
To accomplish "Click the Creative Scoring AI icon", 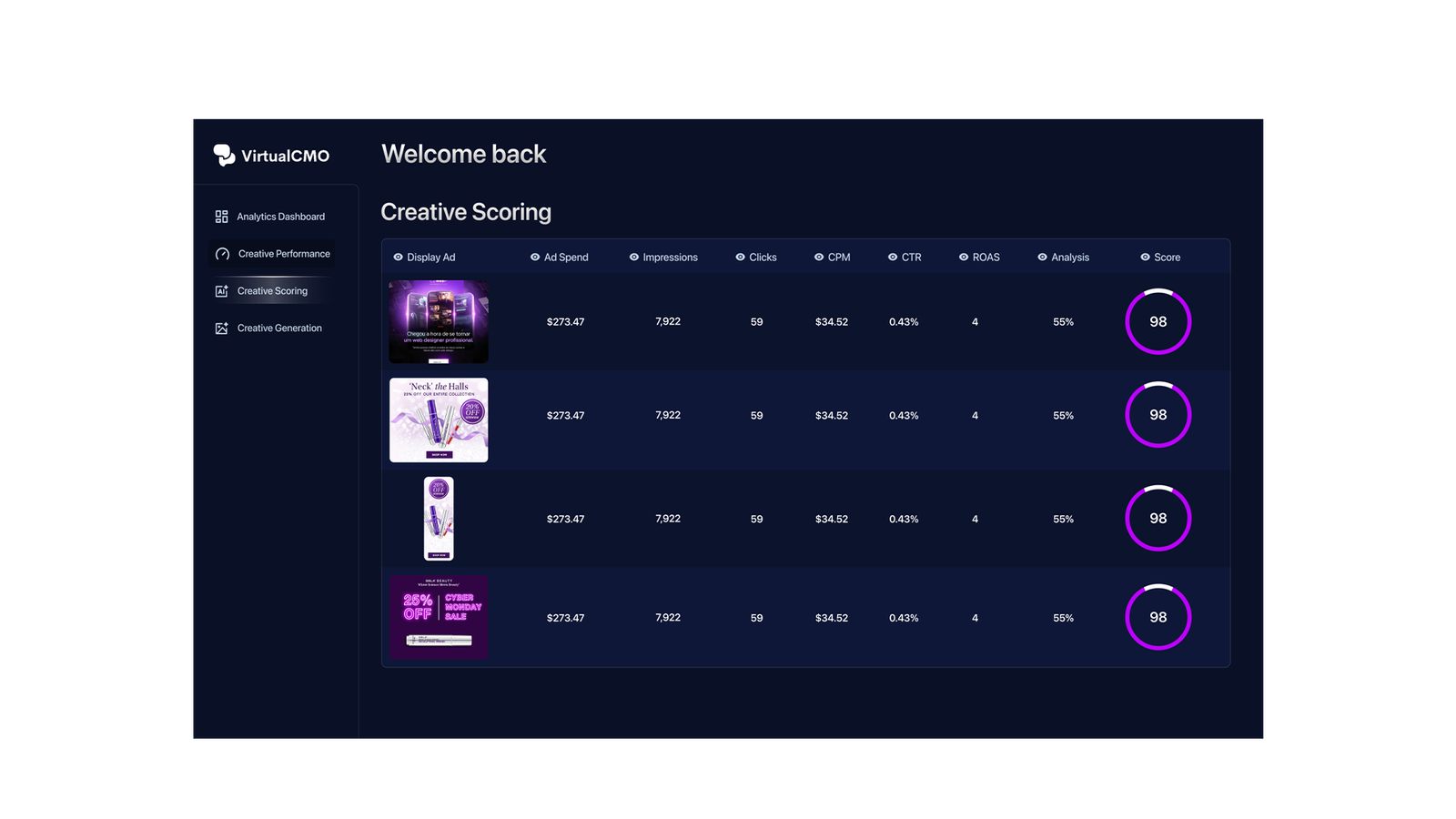I will (x=221, y=291).
